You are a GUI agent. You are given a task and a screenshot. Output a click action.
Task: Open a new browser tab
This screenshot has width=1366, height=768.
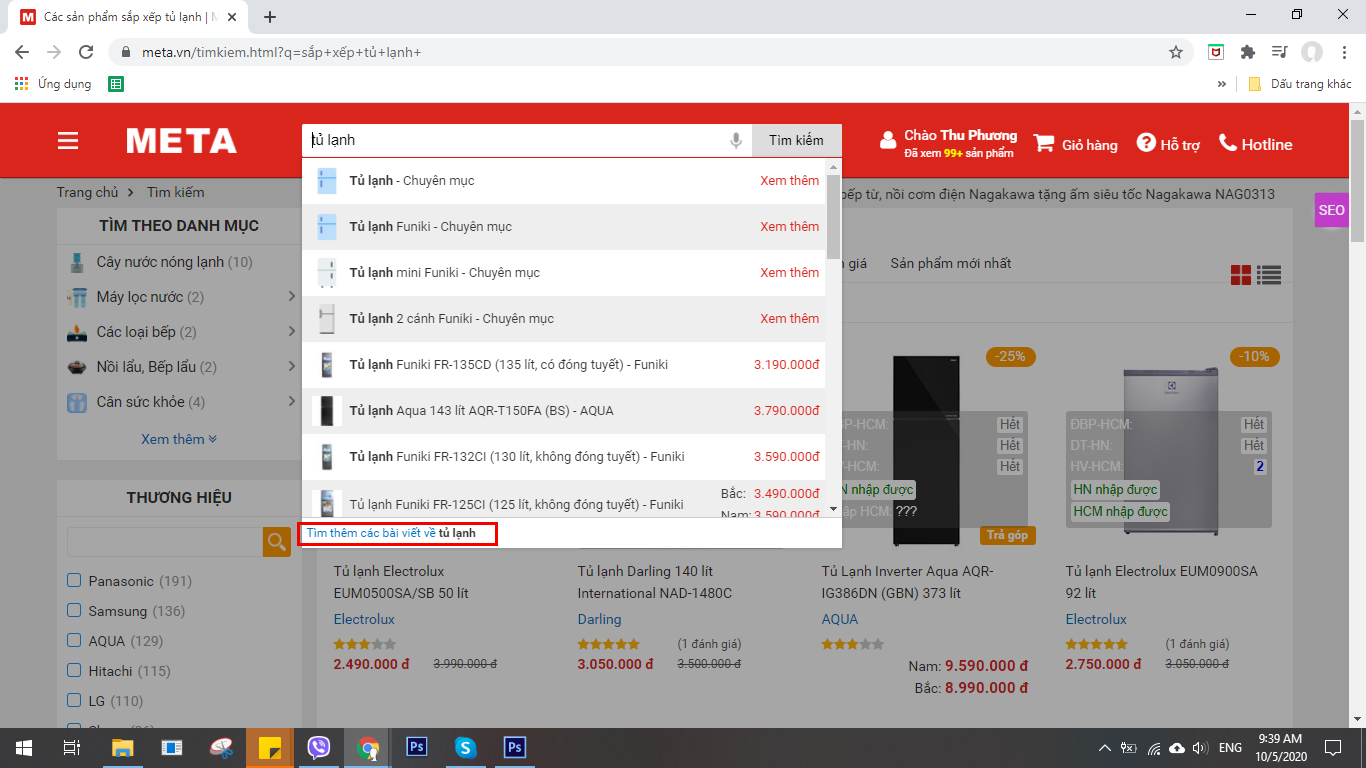(x=270, y=17)
